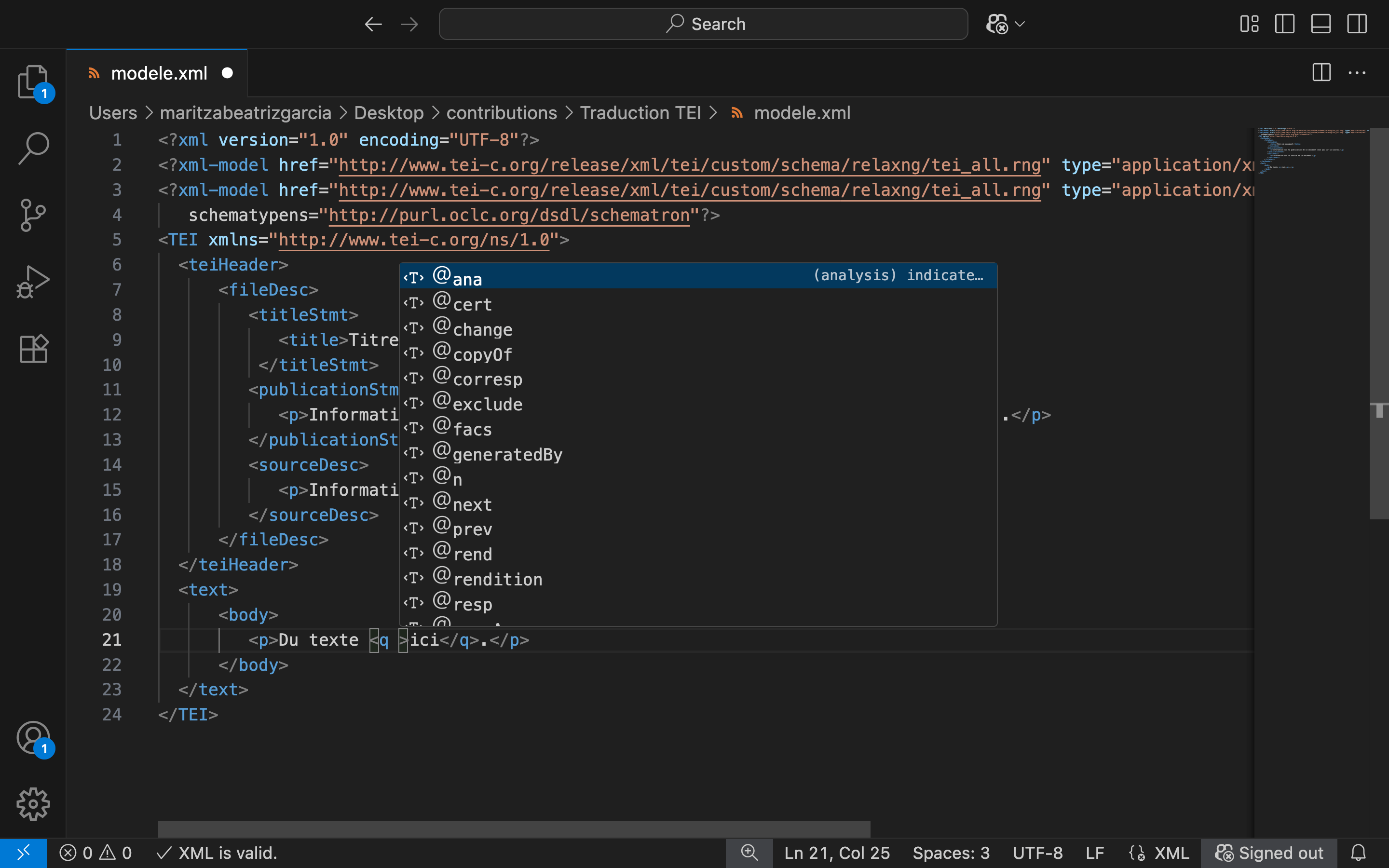Open the Run and Debug view

[33, 281]
